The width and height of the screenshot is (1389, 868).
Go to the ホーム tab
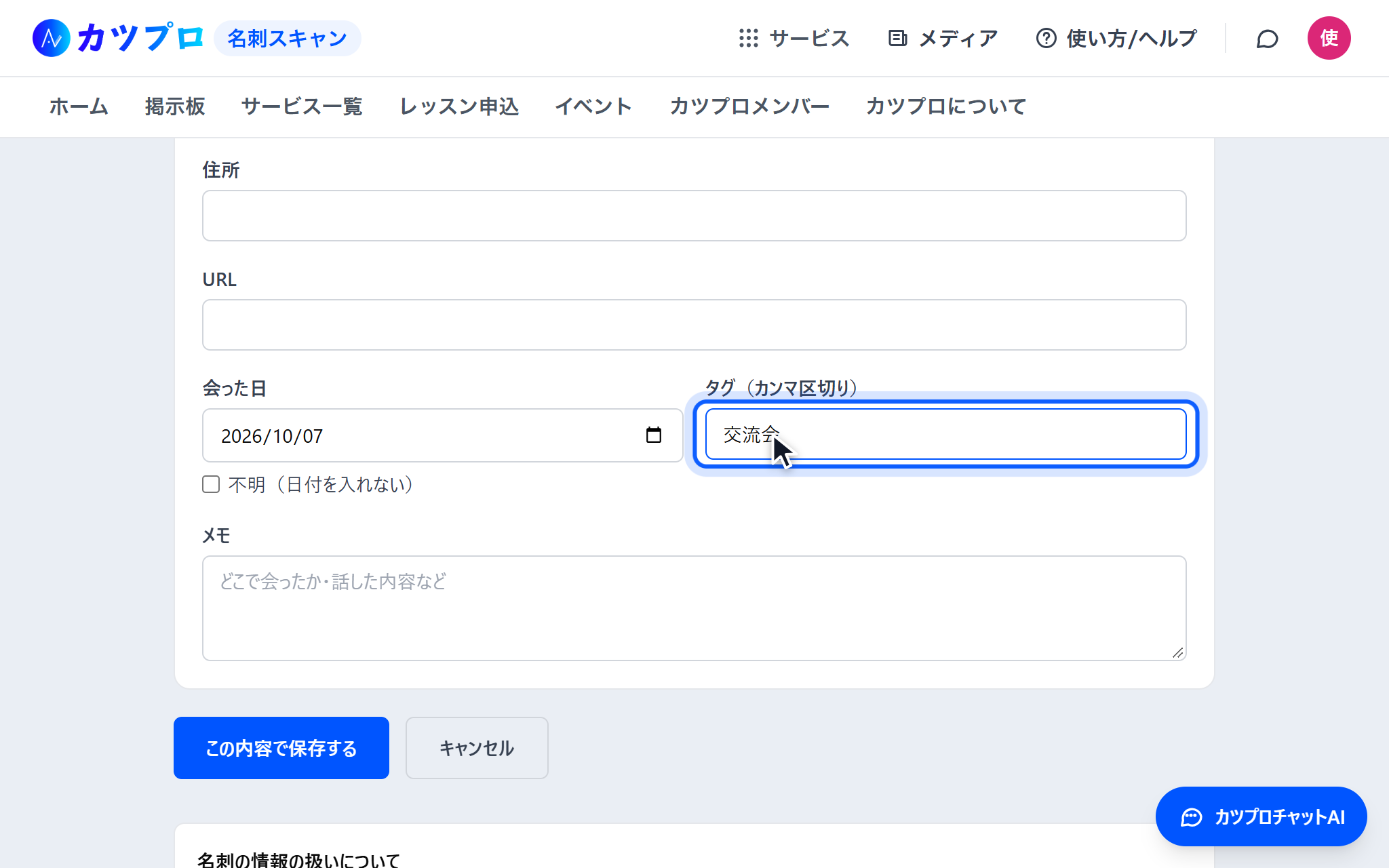pos(79,106)
